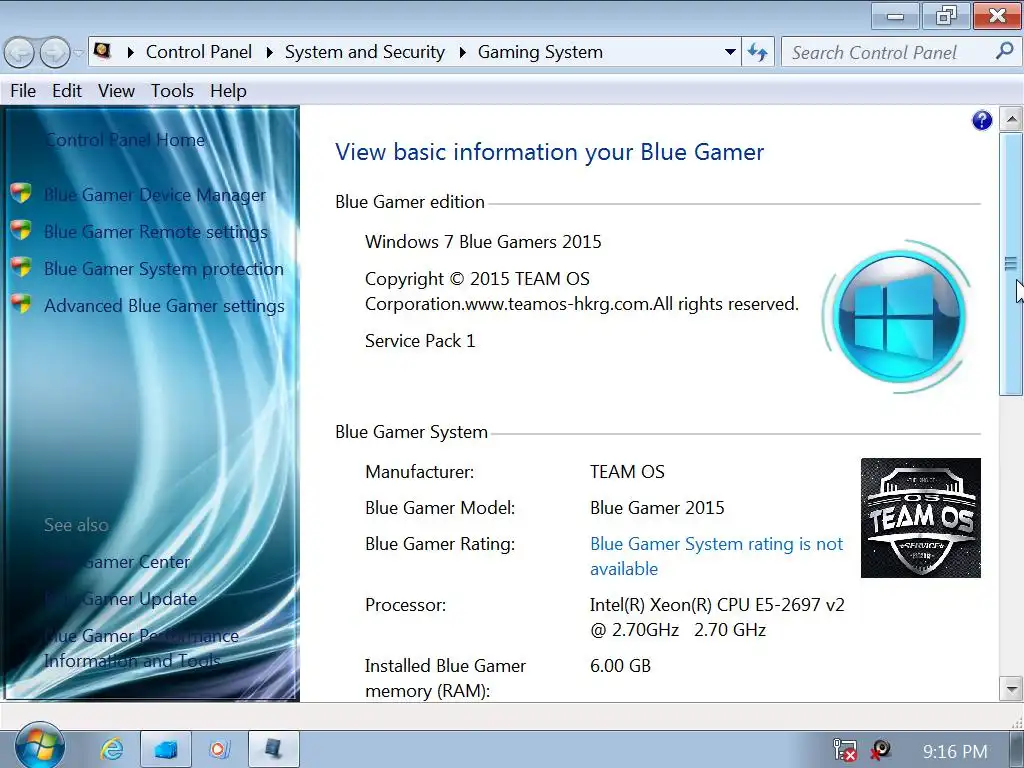Expand the root breadcrumb arrow before Control Panel
This screenshot has width=1024, height=768.
pyautogui.click(x=130, y=52)
